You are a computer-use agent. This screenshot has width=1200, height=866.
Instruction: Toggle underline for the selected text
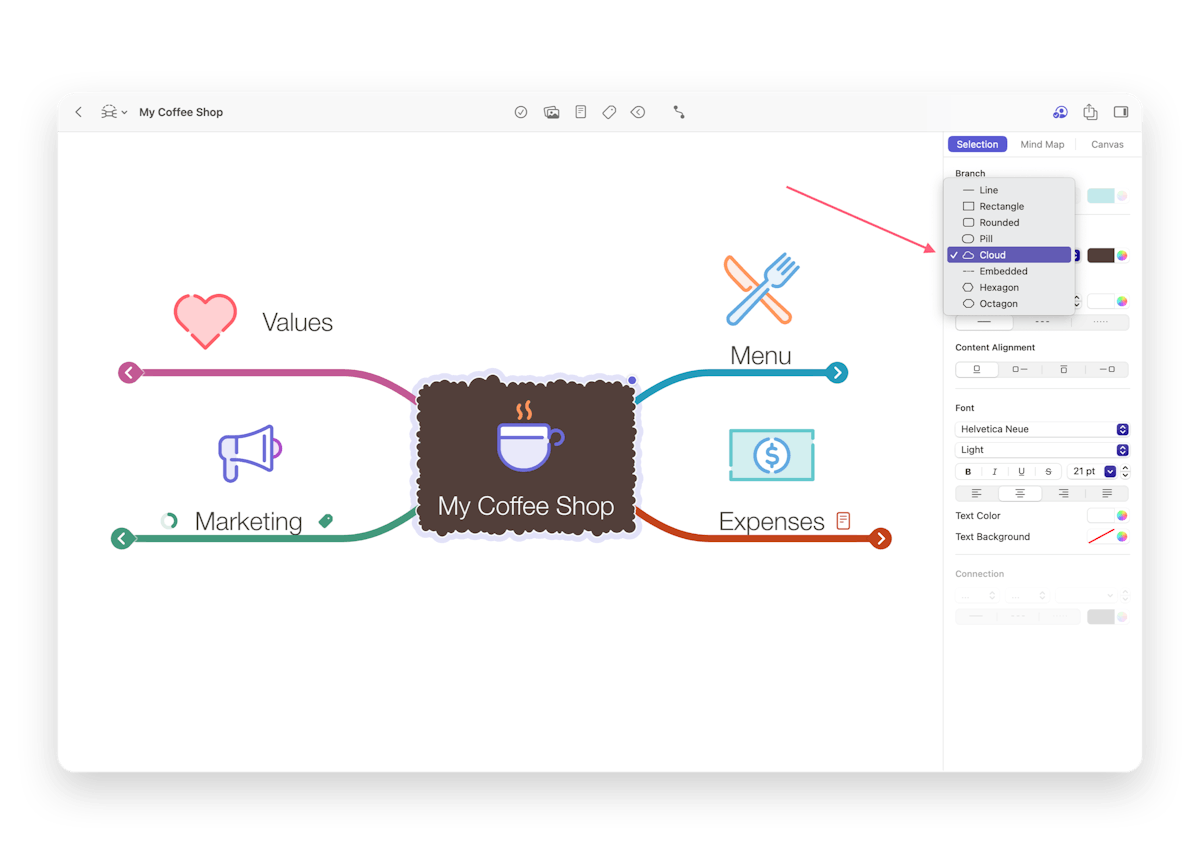coord(1021,471)
